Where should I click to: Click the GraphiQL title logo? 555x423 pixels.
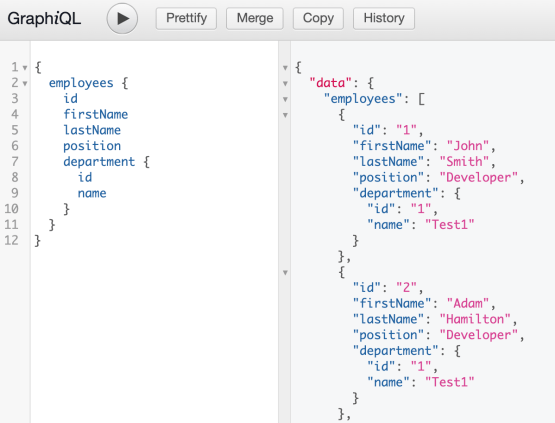(x=44, y=18)
